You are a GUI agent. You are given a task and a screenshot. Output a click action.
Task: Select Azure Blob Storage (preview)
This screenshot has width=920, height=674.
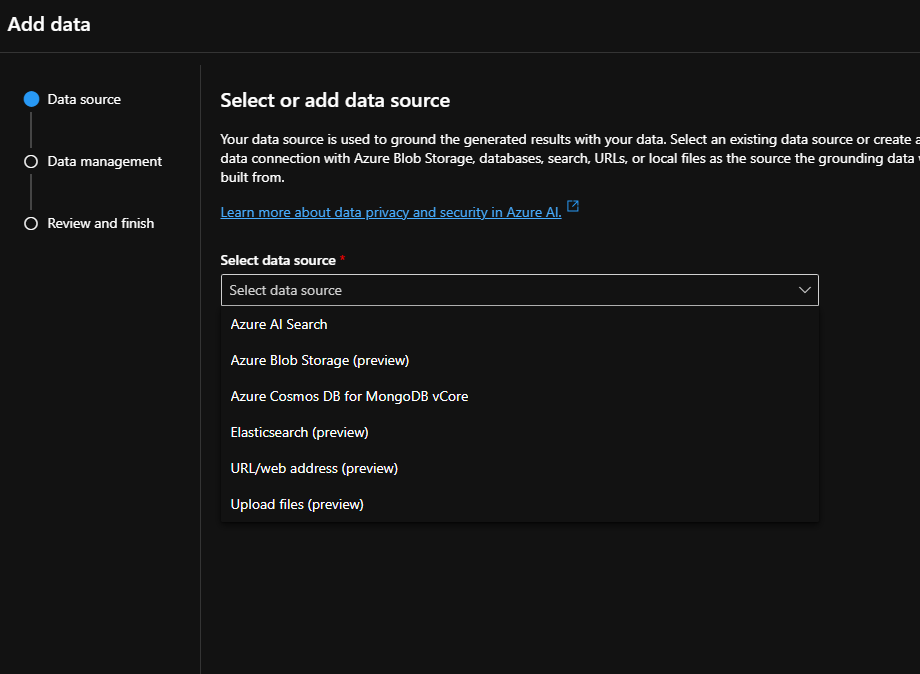519,360
